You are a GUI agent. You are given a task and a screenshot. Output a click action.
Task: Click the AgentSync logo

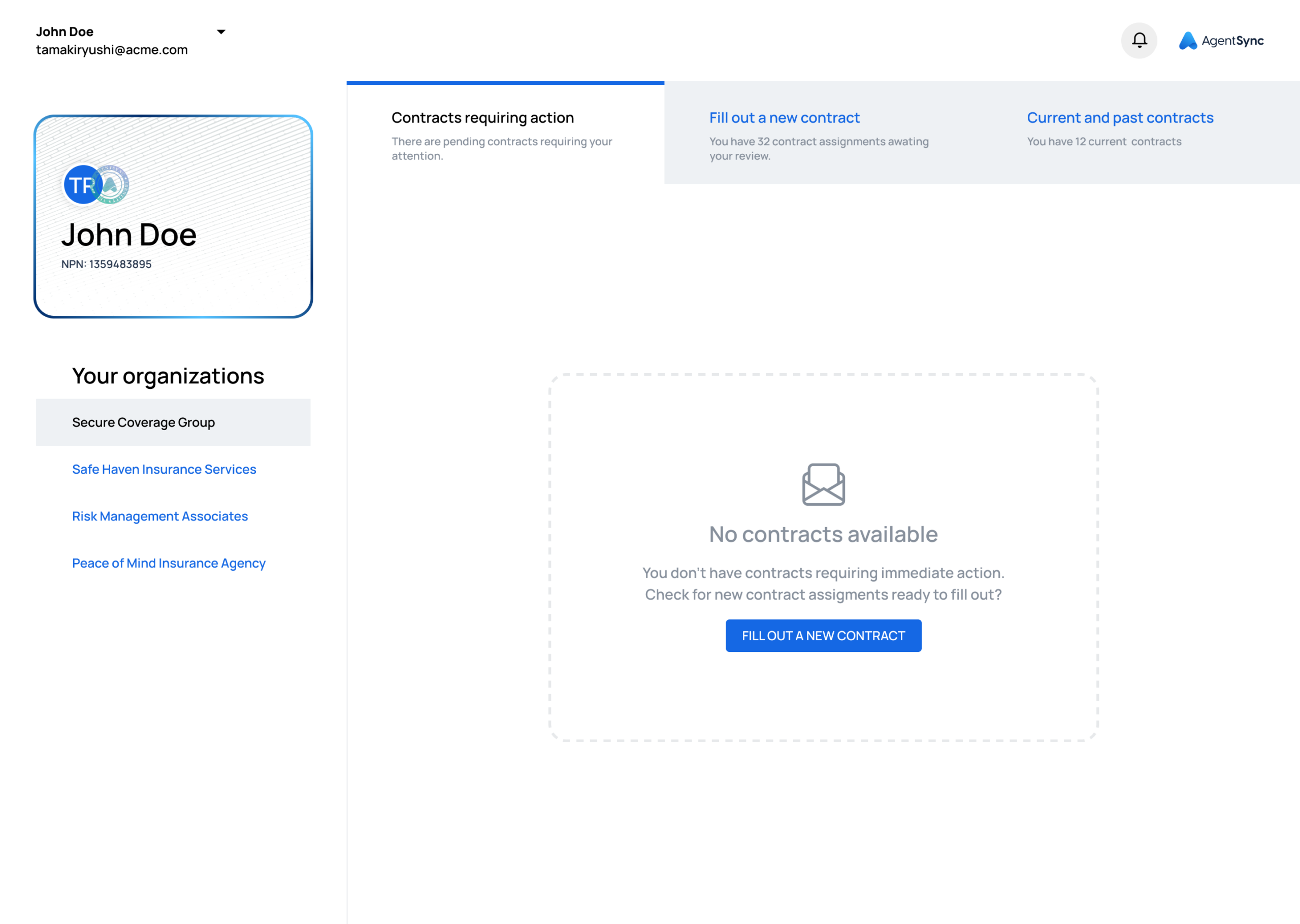[x=1221, y=41]
